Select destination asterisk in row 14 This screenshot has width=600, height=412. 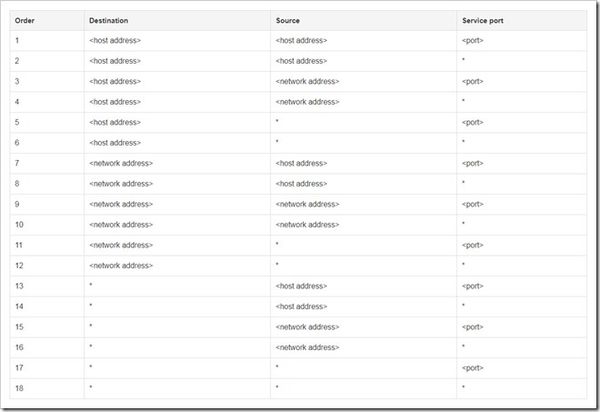pyautogui.click(x=91, y=306)
